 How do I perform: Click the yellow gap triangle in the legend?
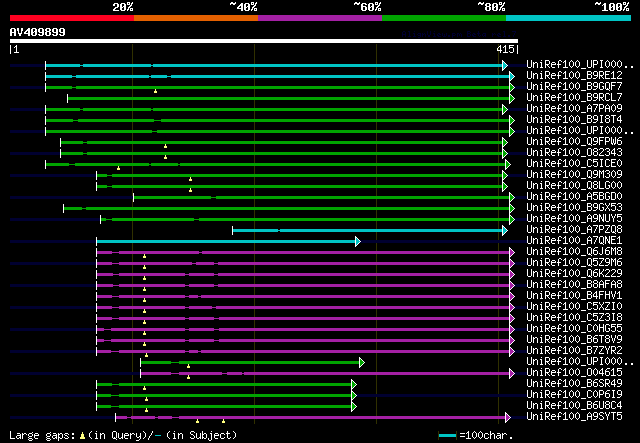tap(82, 435)
